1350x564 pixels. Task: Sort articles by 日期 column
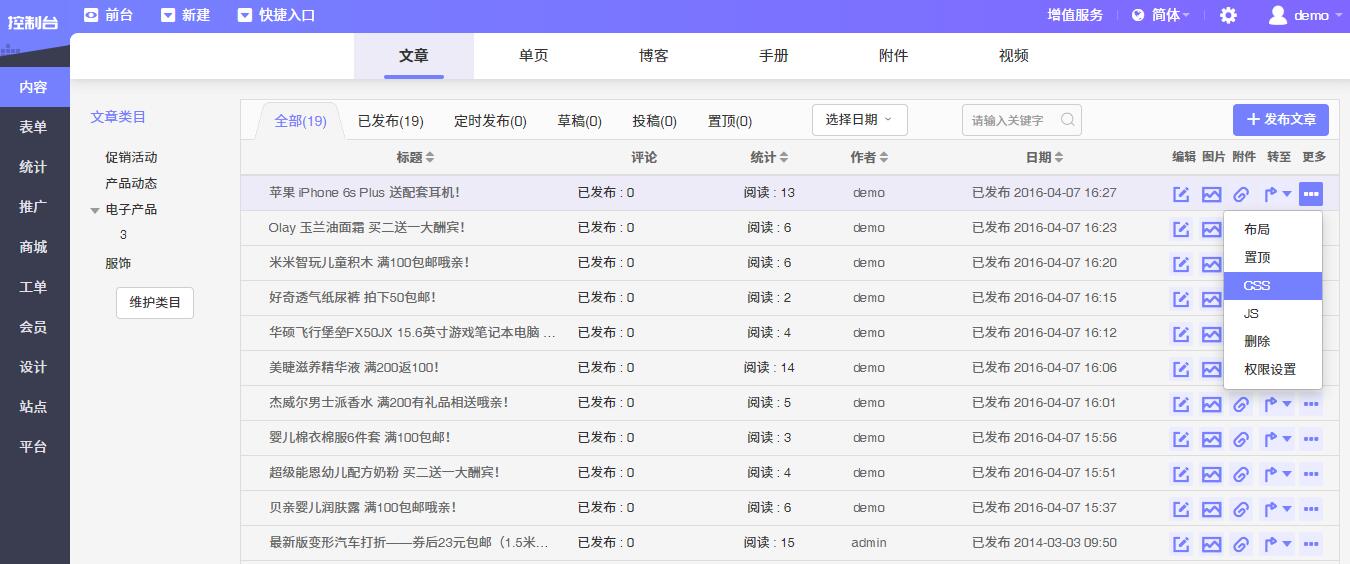pyautogui.click(x=1044, y=157)
